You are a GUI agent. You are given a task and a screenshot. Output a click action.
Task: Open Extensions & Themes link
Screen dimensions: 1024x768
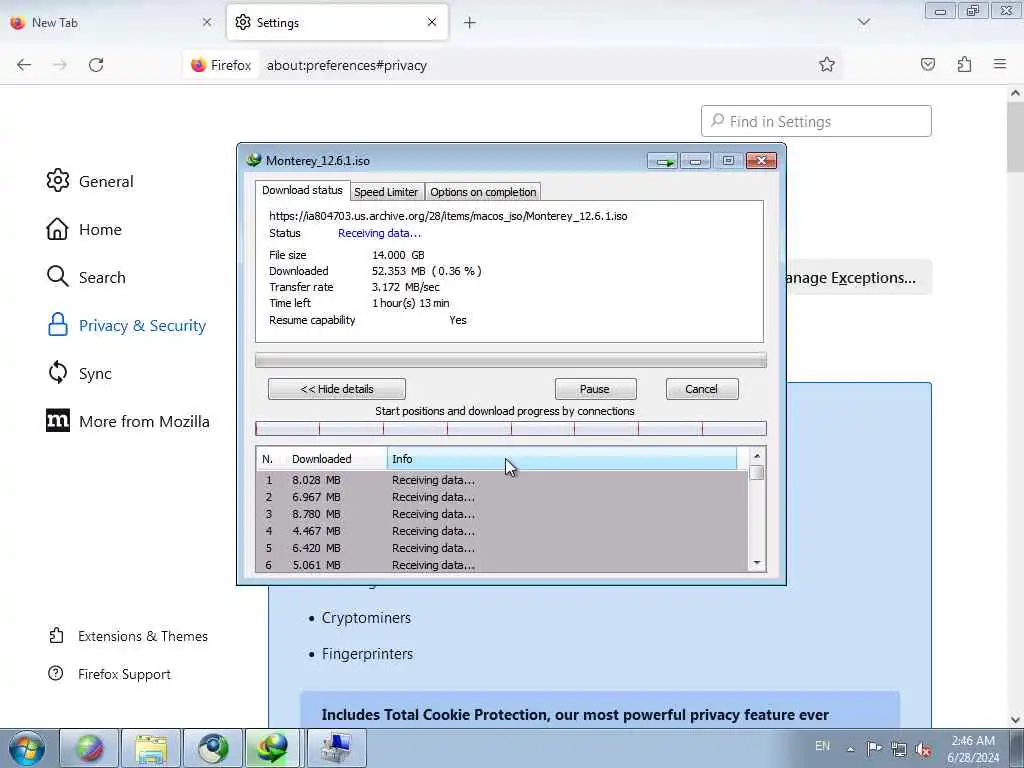click(129, 636)
